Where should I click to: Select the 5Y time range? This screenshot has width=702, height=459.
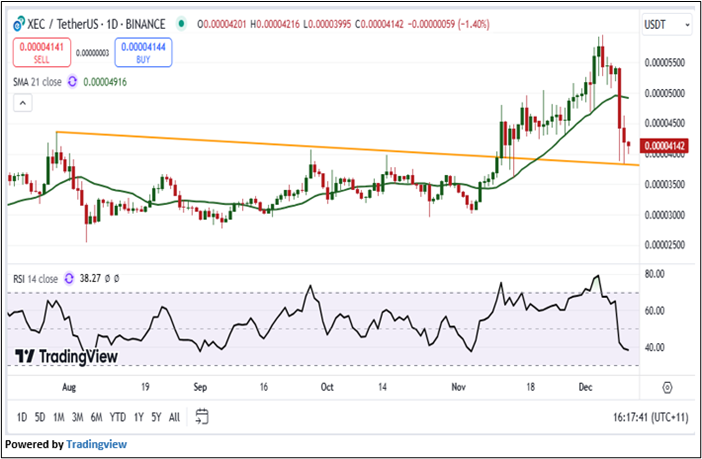pyautogui.click(x=156, y=417)
